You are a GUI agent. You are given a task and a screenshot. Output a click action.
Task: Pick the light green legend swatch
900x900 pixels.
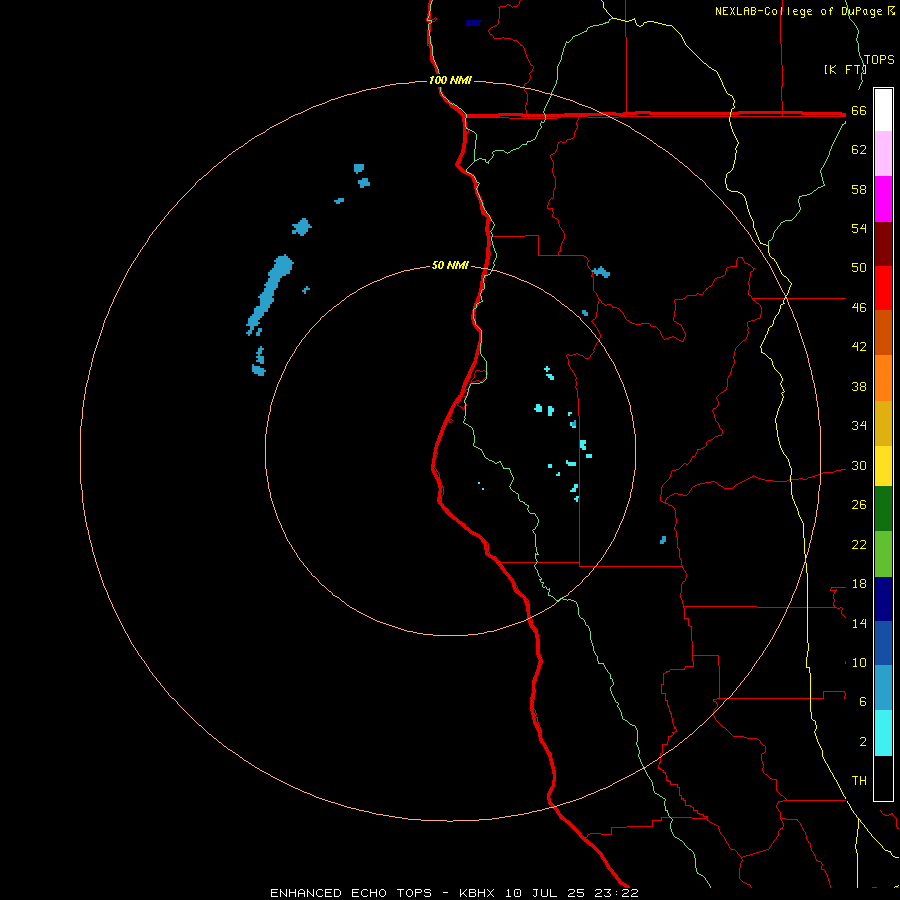pos(883,554)
